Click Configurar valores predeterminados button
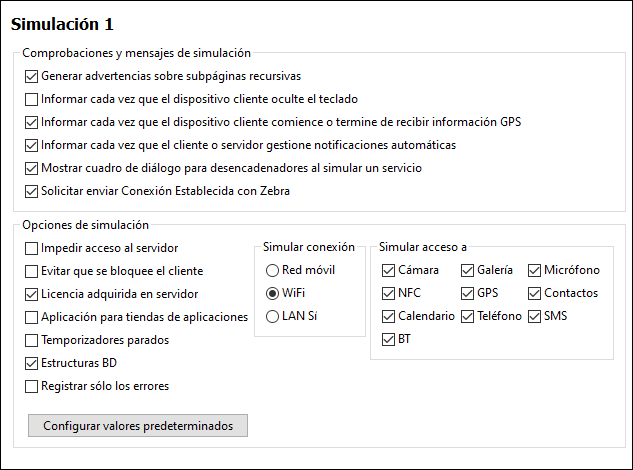This screenshot has width=633, height=470. click(x=138, y=426)
